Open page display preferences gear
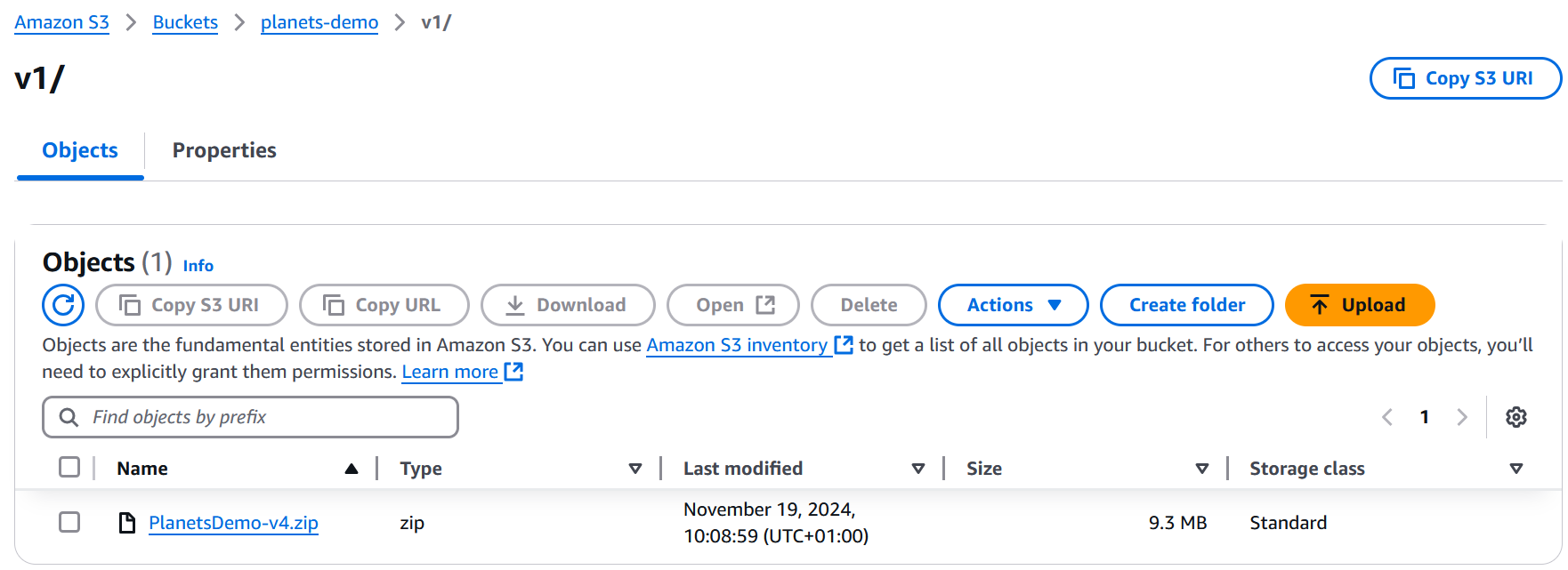The height and width of the screenshot is (570, 1568). [1516, 417]
